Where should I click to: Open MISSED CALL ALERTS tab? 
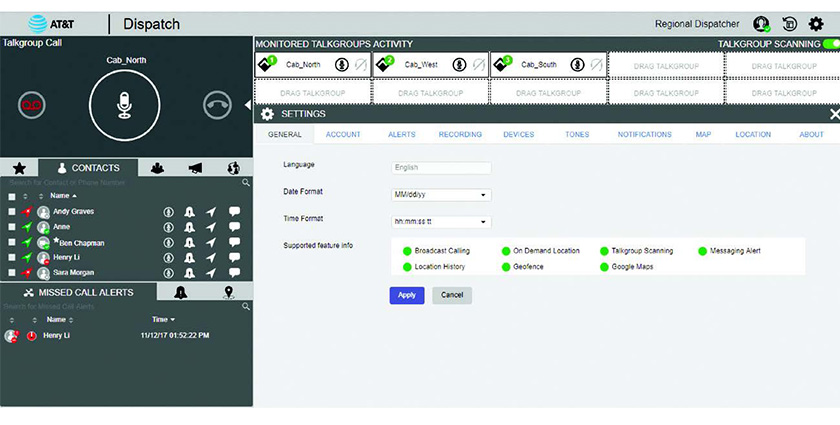pos(79,293)
